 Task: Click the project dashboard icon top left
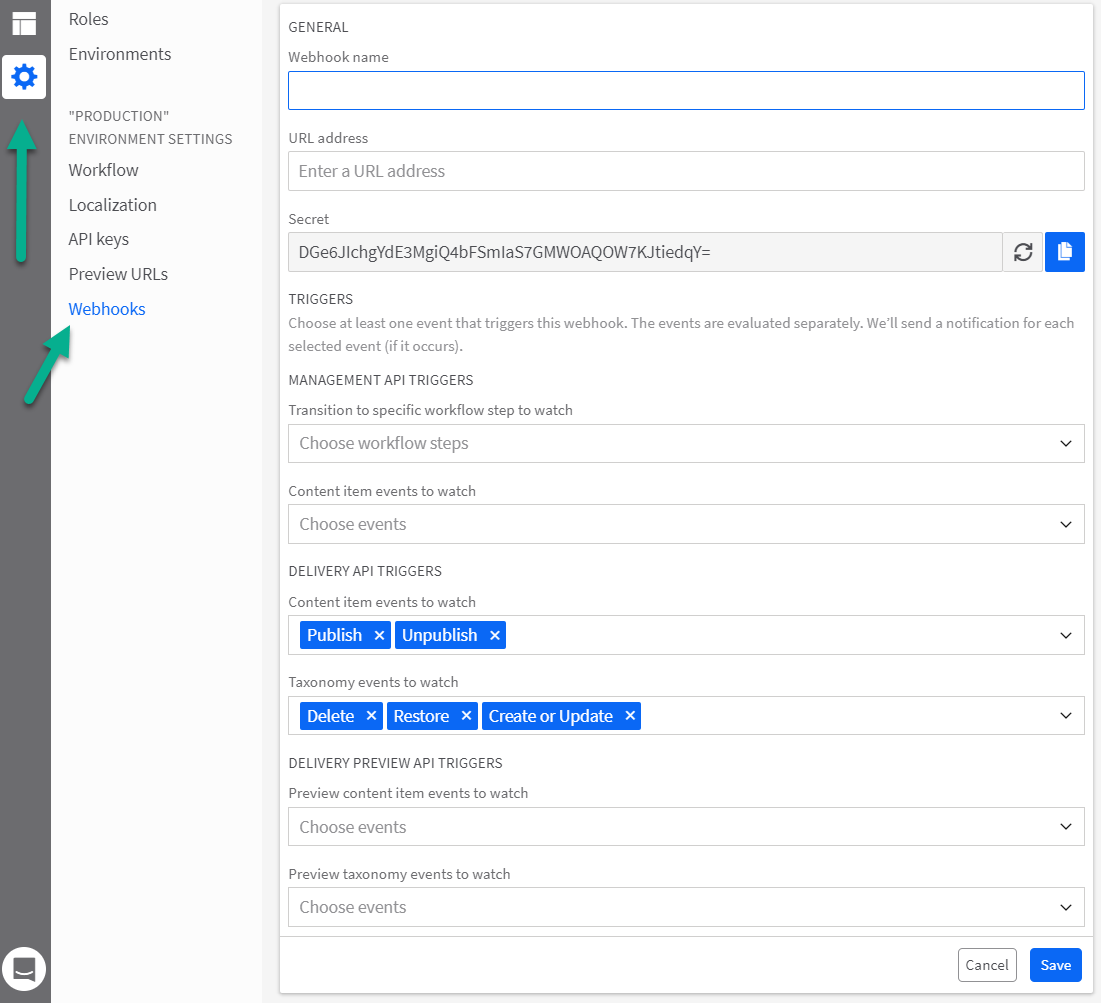24,23
